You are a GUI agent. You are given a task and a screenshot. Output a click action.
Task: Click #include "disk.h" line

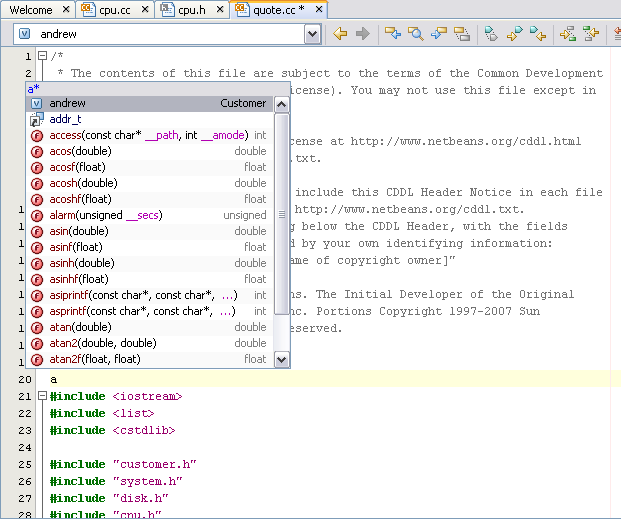(109, 498)
